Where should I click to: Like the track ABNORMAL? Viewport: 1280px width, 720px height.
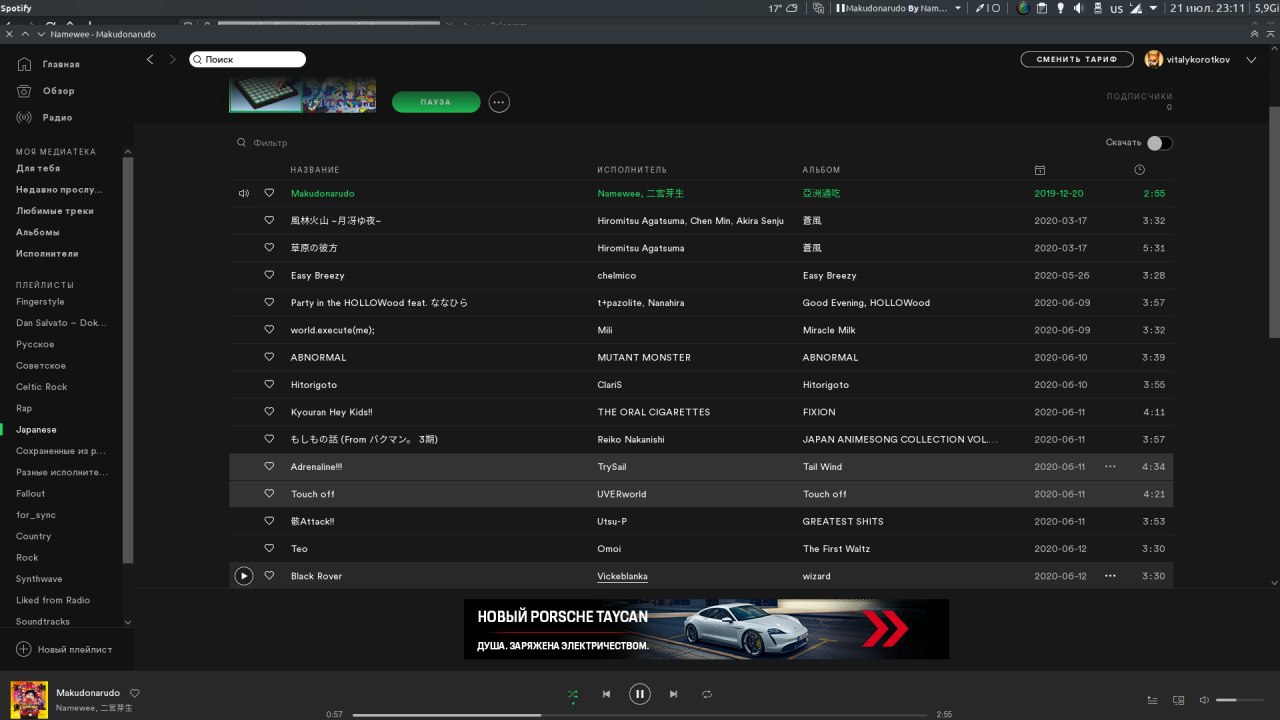pos(269,357)
